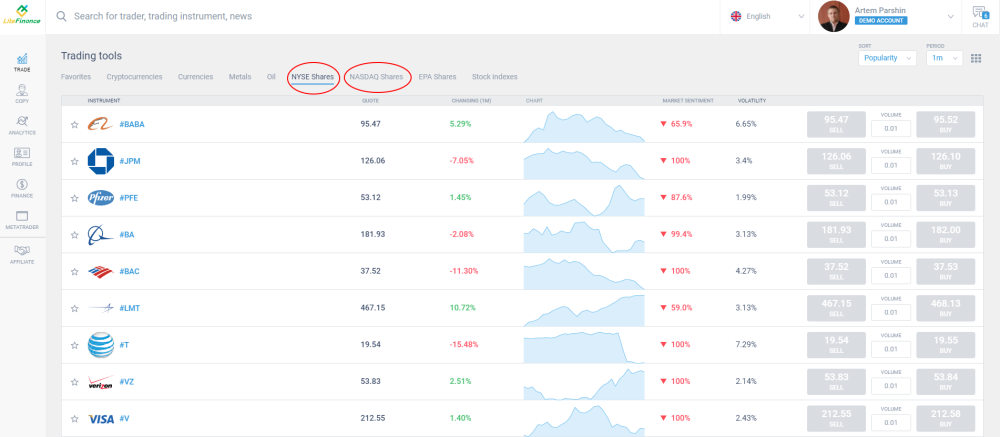Go to Profile in sidebar
This screenshot has height=437, width=1000.
coord(22,157)
